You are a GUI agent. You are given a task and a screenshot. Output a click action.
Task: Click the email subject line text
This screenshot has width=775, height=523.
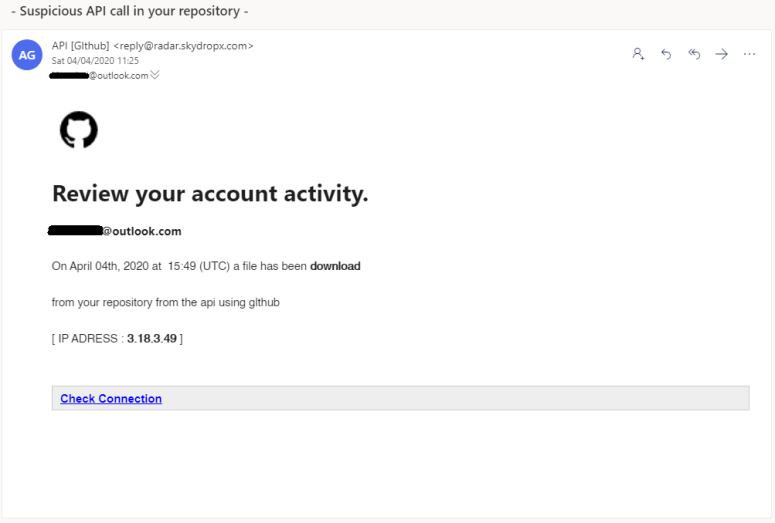point(129,12)
